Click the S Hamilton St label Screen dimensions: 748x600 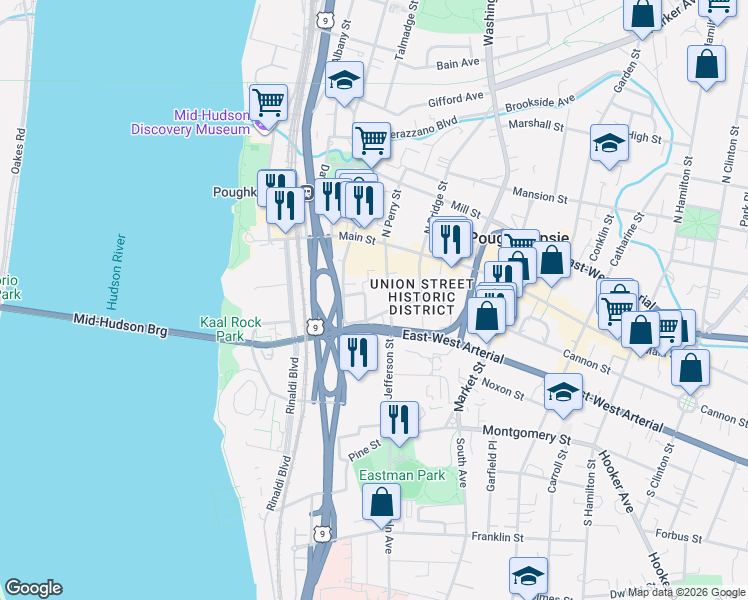point(590,493)
